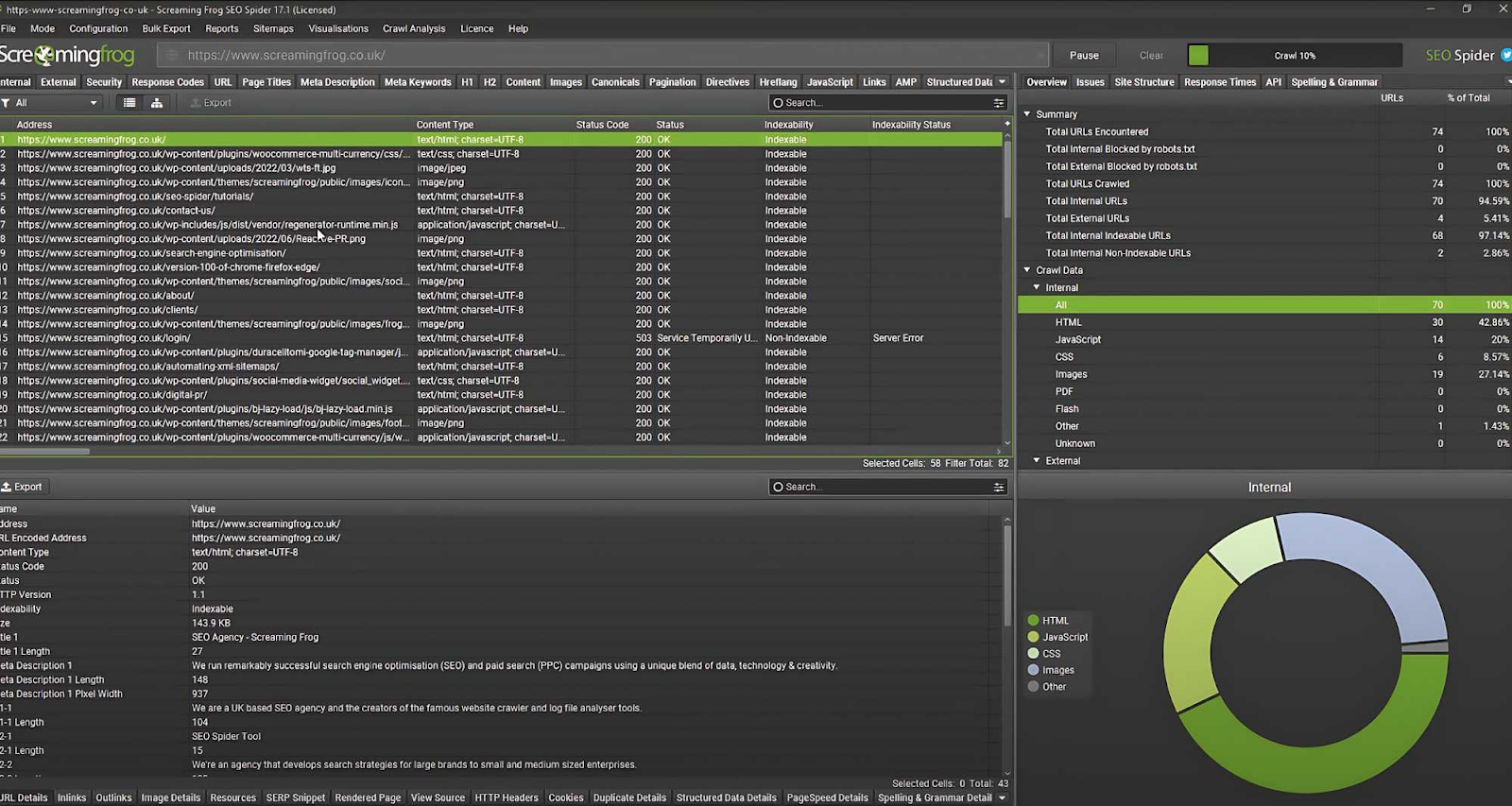Open search filter options in lower details panel
The image size is (1512, 806).
click(x=998, y=488)
